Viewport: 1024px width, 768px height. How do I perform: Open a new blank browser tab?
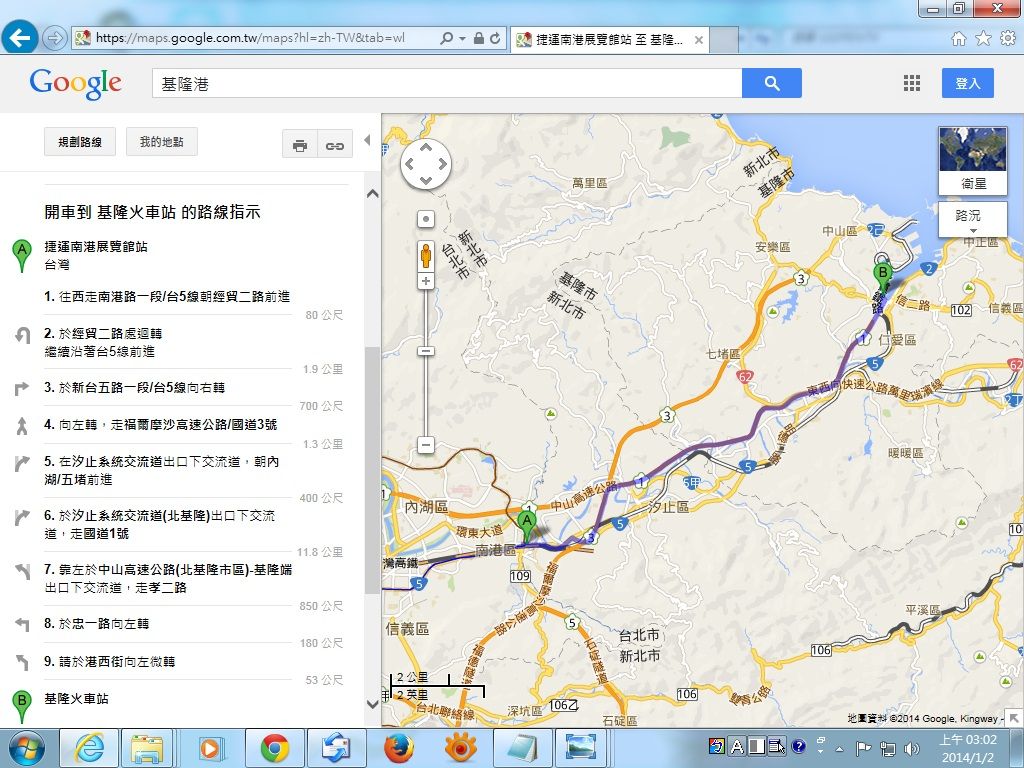[724, 40]
